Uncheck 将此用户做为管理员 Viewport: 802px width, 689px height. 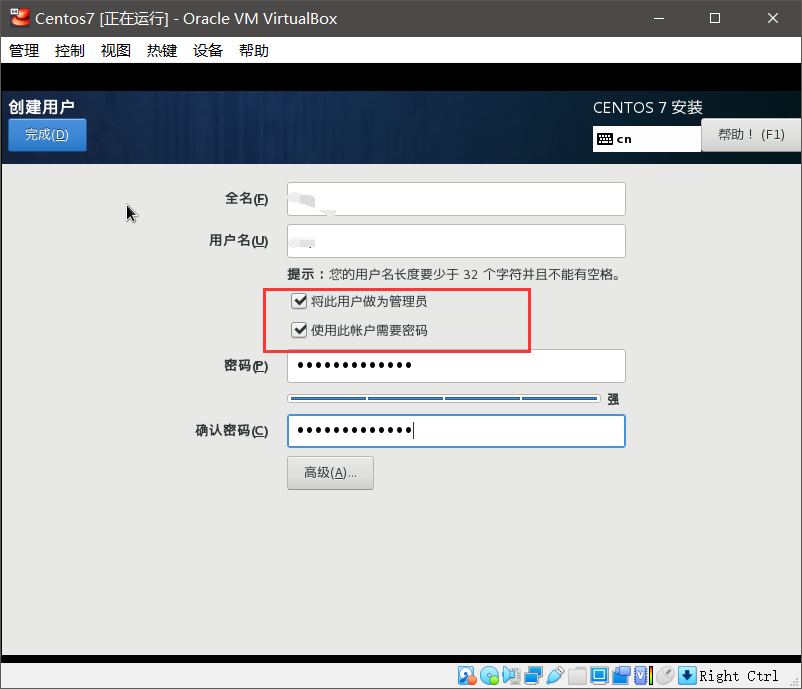[300, 300]
